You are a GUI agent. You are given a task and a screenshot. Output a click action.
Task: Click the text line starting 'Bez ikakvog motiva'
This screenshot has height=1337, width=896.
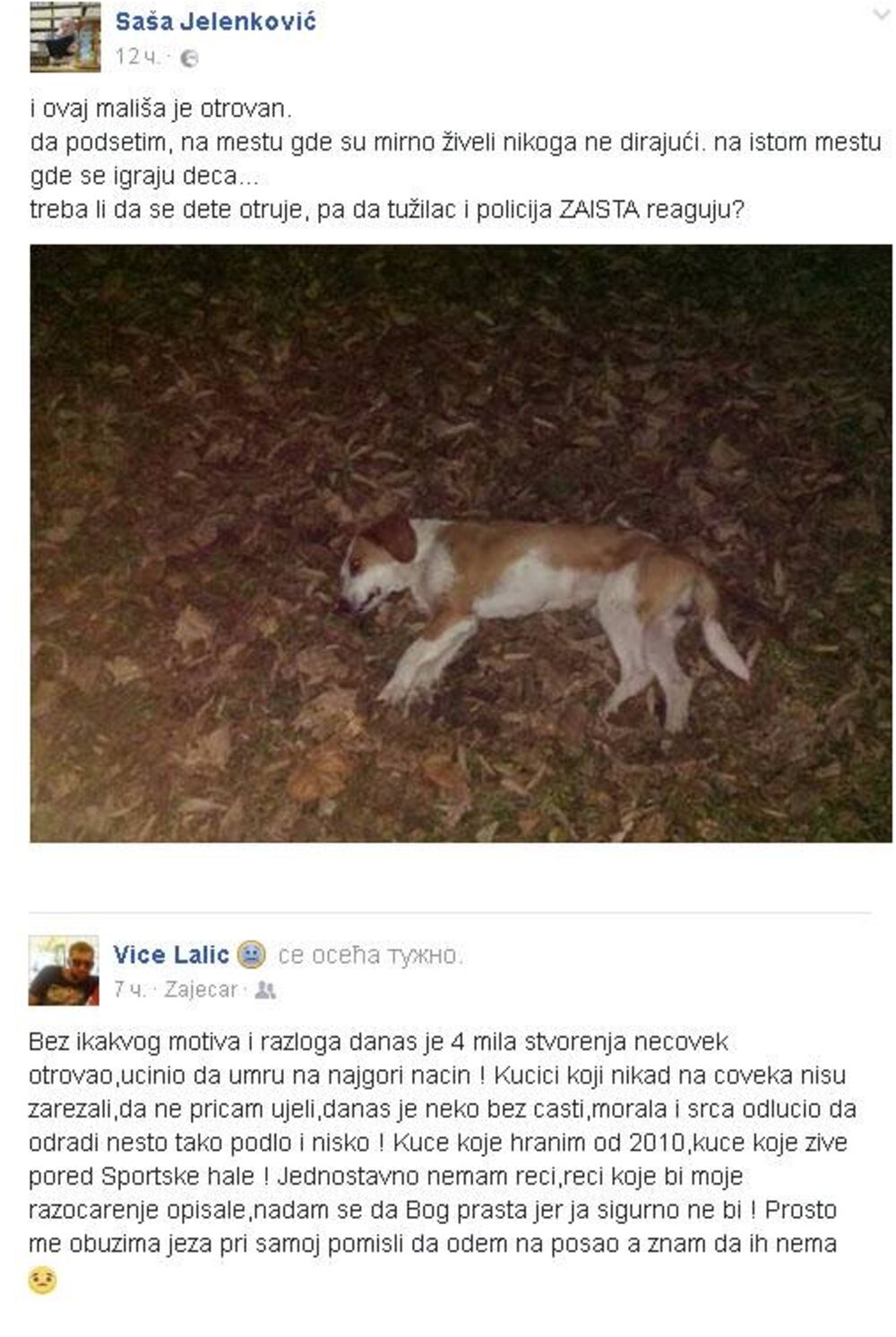coord(379,1042)
